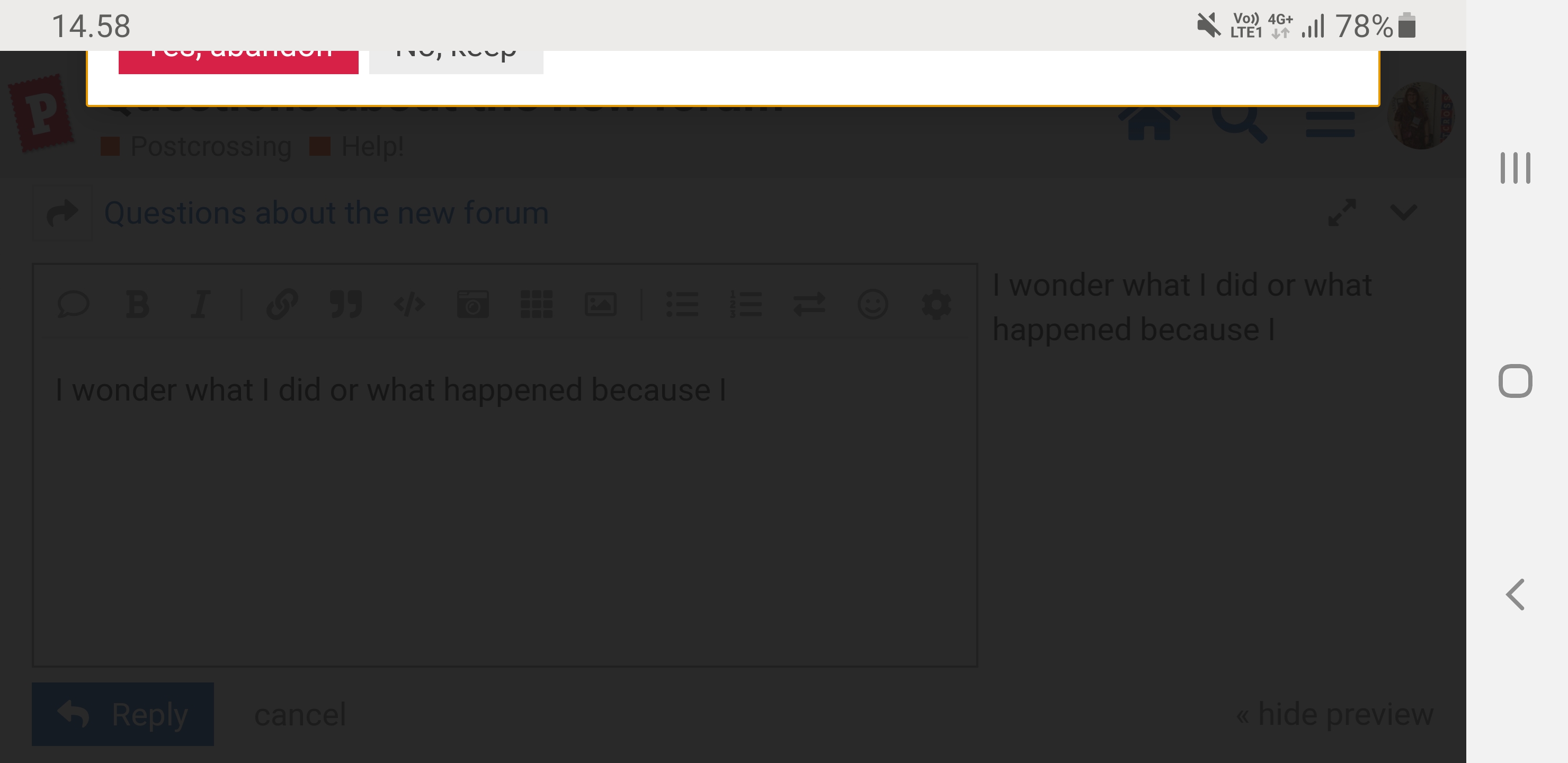The width and height of the screenshot is (1568, 763).
Task: Insert a blockquote with the quotation marks icon
Action: tap(346, 304)
